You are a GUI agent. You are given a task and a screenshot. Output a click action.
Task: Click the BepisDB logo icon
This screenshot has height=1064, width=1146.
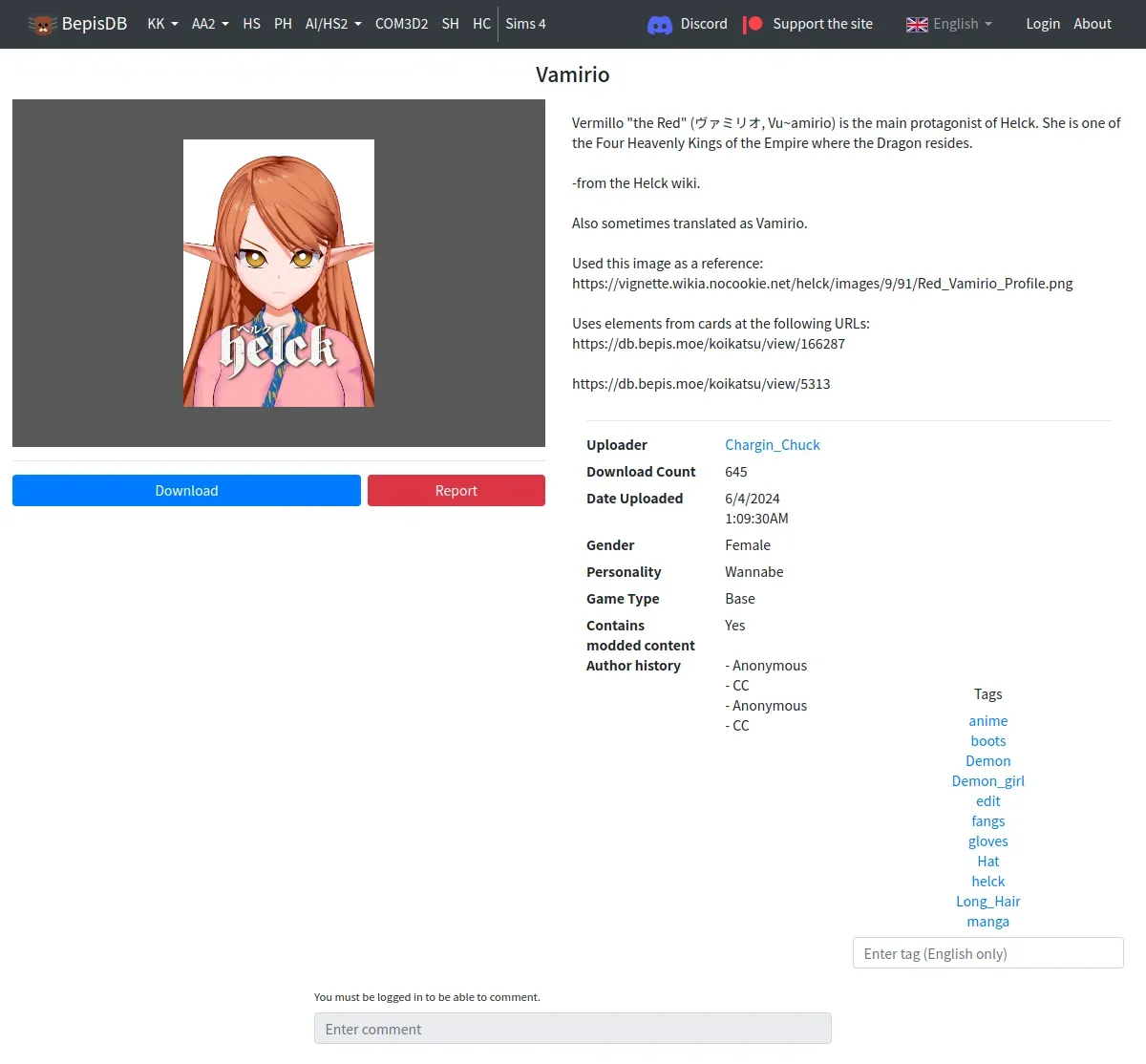42,24
